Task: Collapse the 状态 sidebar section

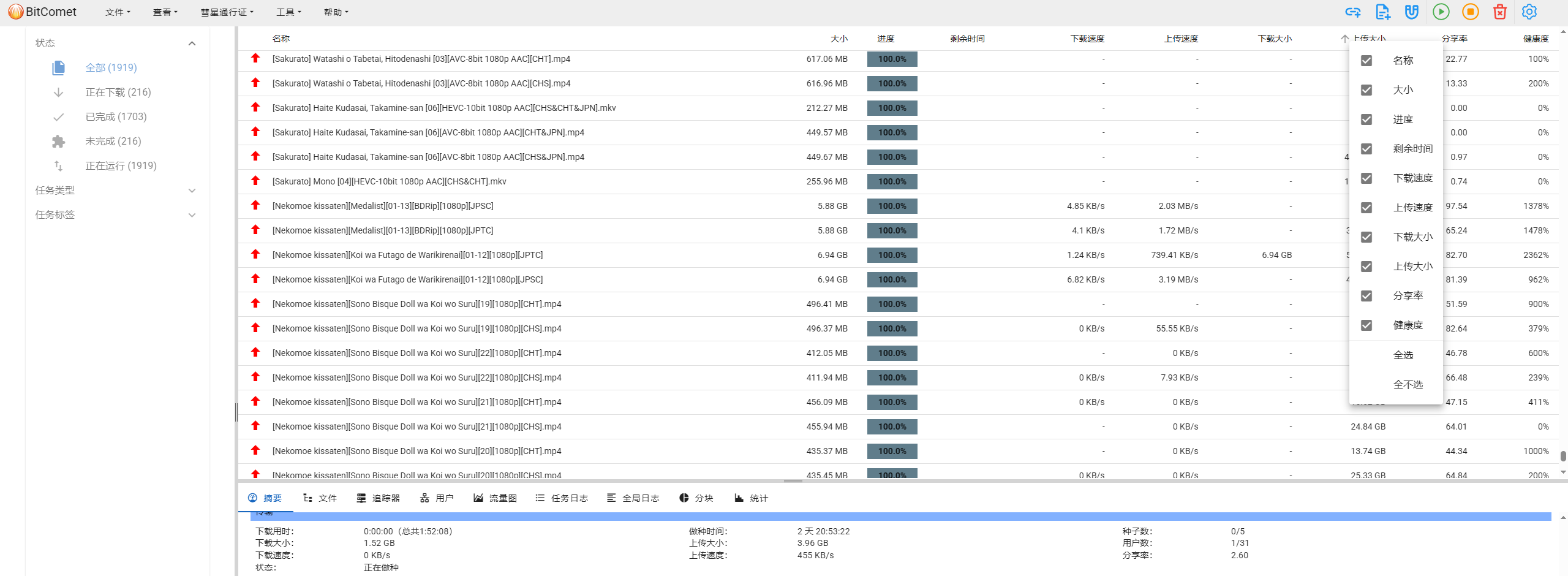Action: (x=192, y=44)
